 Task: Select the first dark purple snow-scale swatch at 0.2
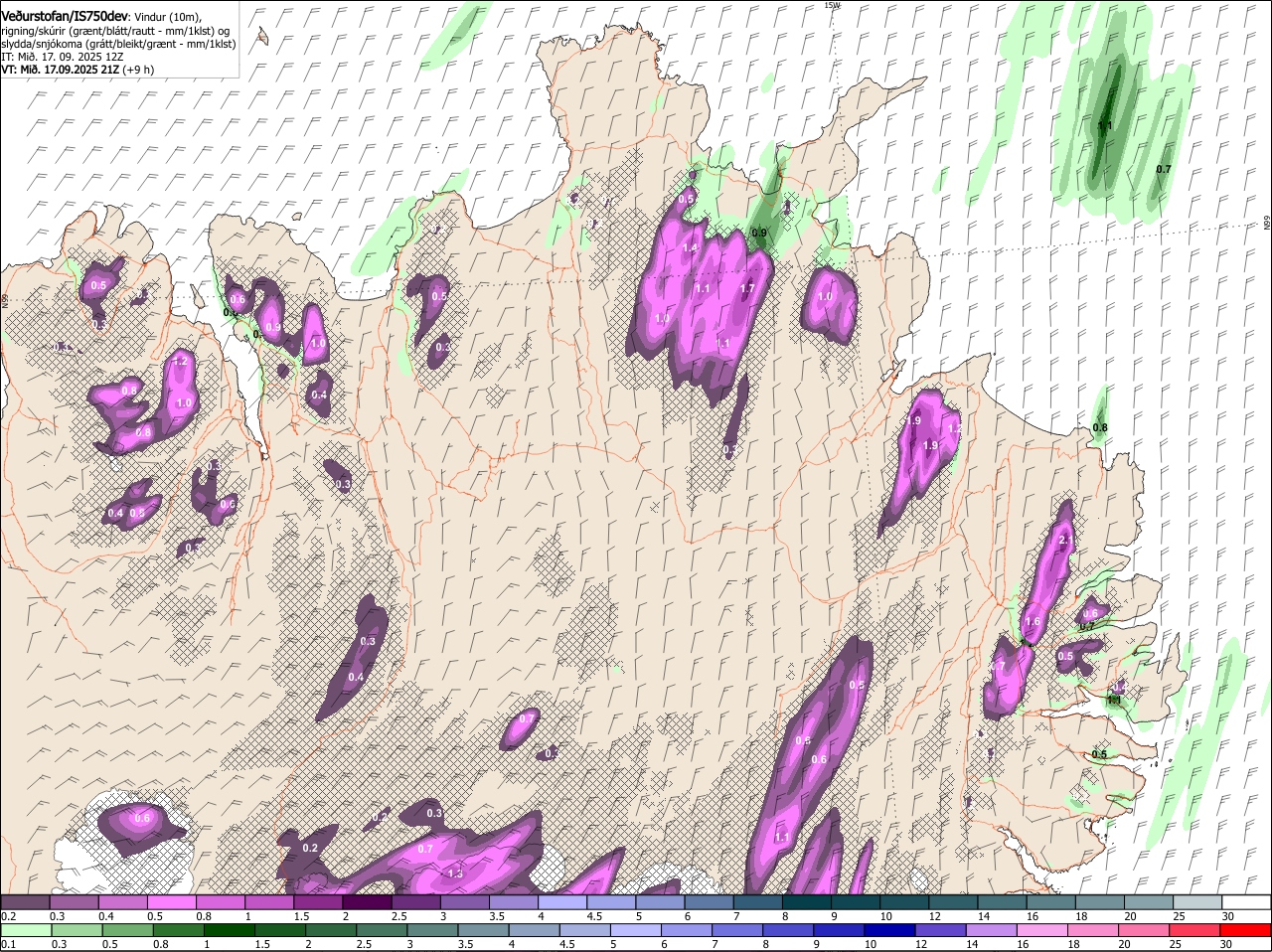(x=26, y=902)
